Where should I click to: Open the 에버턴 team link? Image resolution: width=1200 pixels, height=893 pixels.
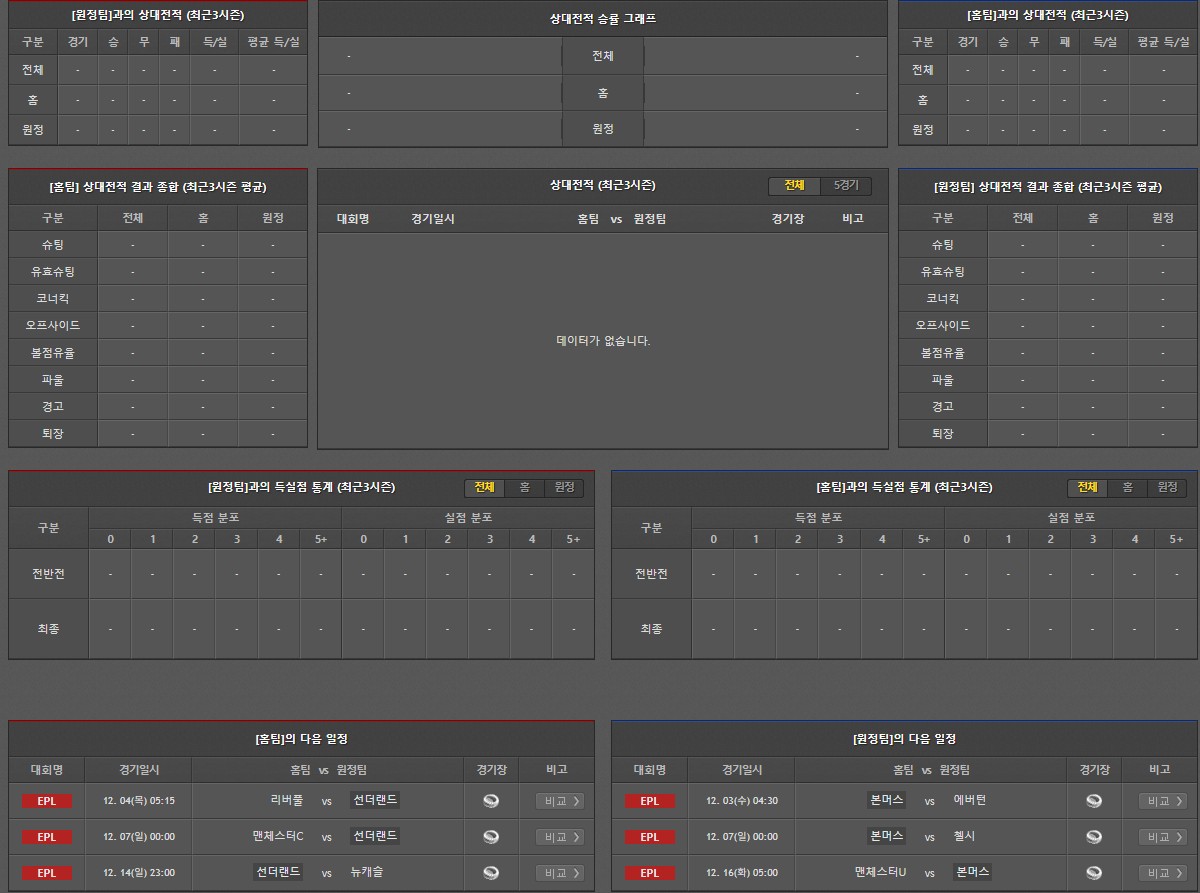point(969,801)
